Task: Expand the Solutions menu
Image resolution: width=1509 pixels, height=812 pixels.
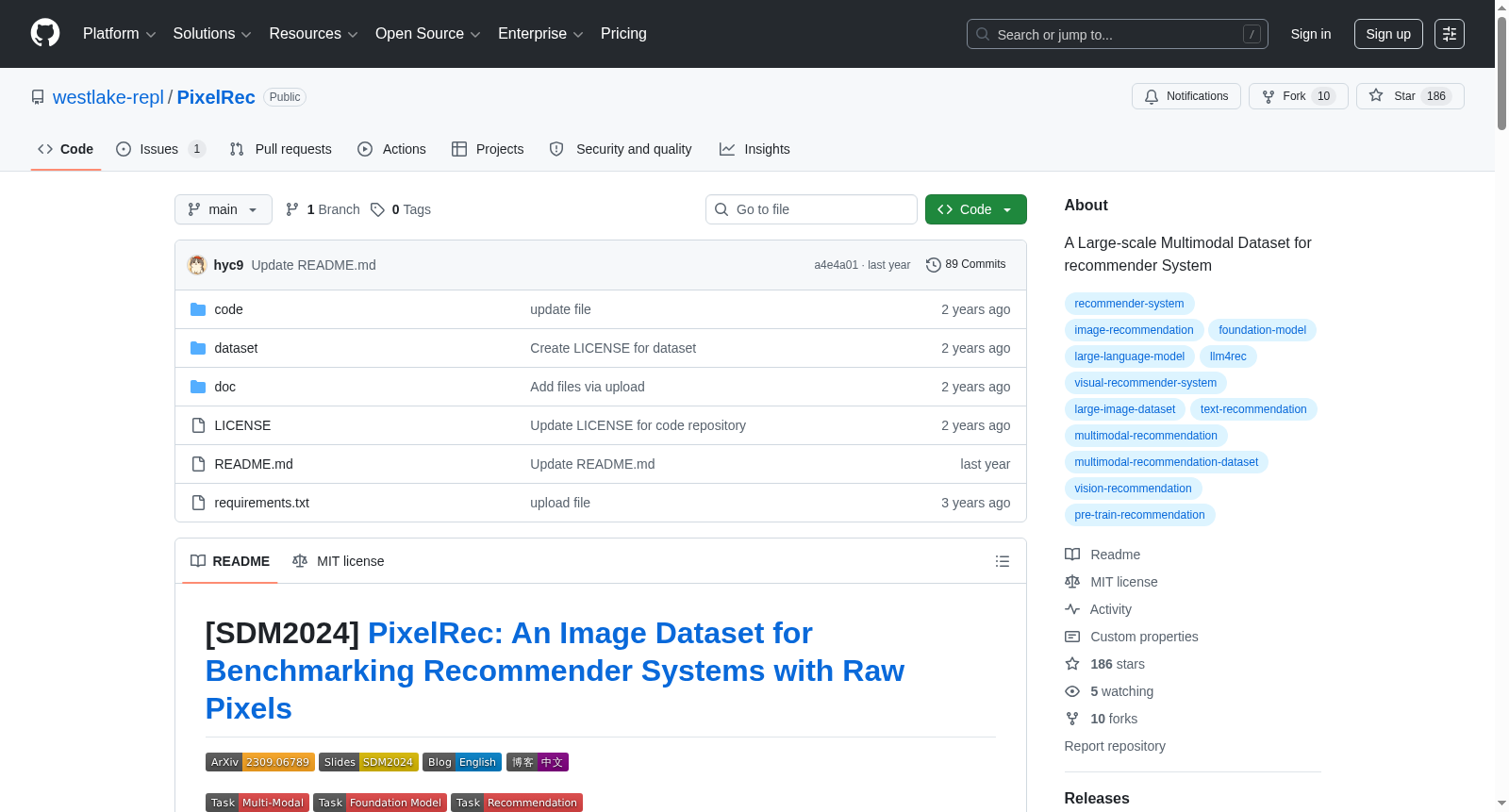Action: tap(212, 34)
